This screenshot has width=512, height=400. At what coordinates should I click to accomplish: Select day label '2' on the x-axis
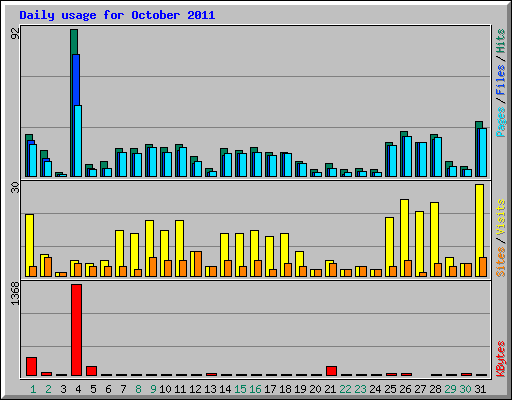click(x=48, y=389)
